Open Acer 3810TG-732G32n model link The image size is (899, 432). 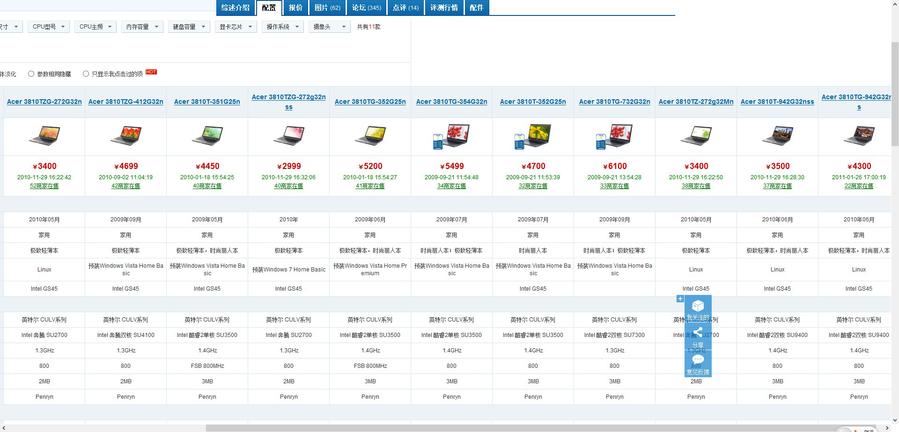615,102
